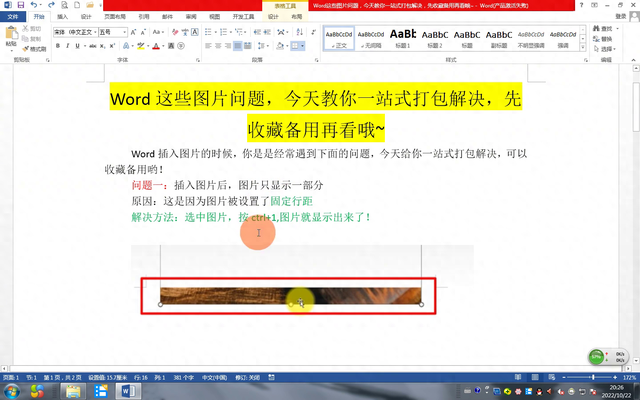Toggle superscript formatting
The height and width of the screenshot is (400, 640).
[x=112, y=46]
